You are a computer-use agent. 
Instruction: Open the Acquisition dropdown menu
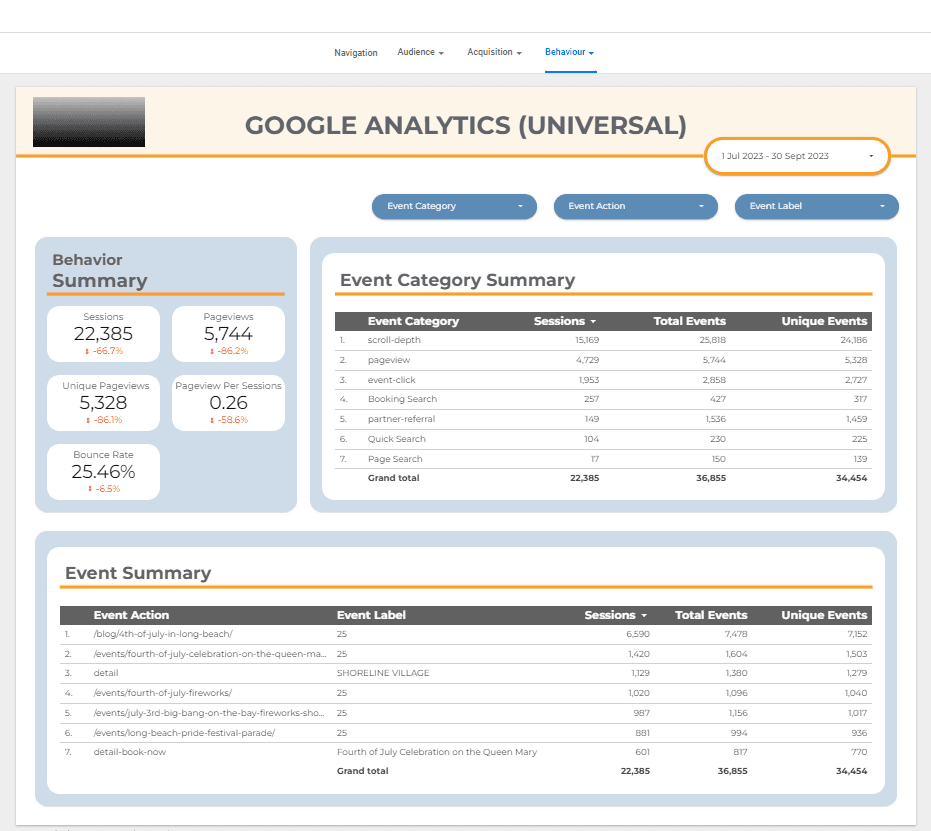point(494,52)
